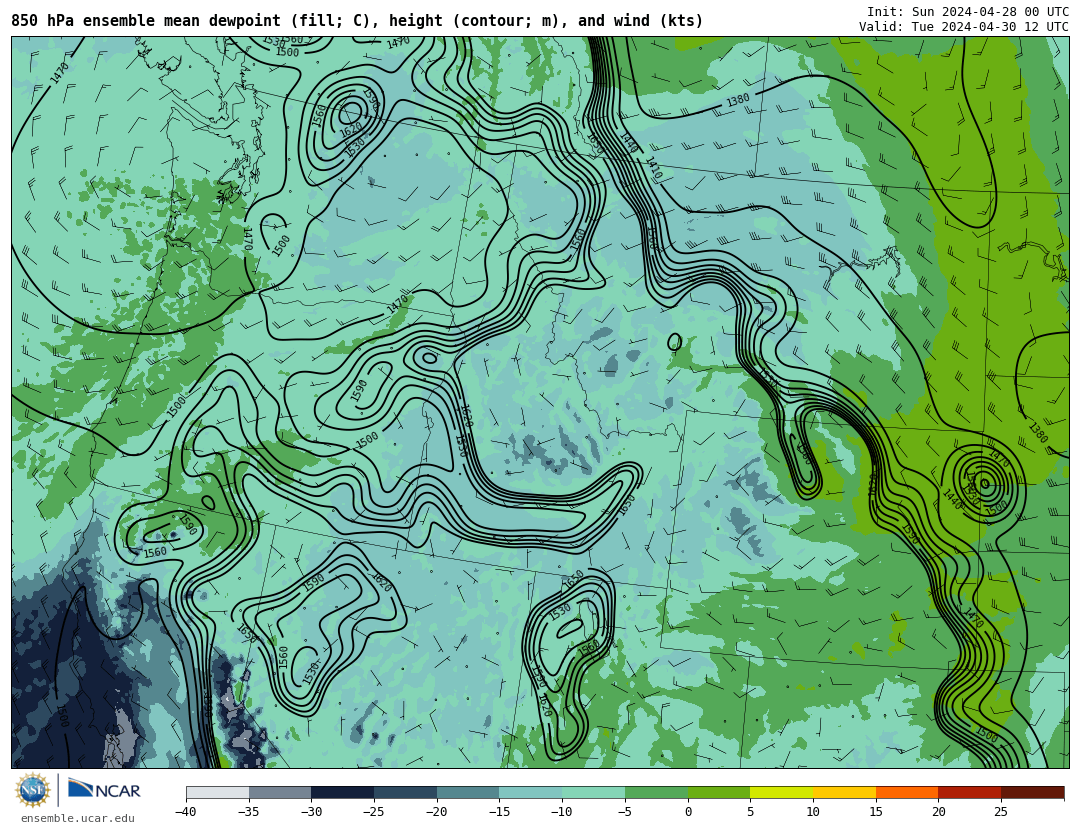This screenshot has height=831, width=1080.
Task: Click the NSF logo emblem
Action: (32, 790)
